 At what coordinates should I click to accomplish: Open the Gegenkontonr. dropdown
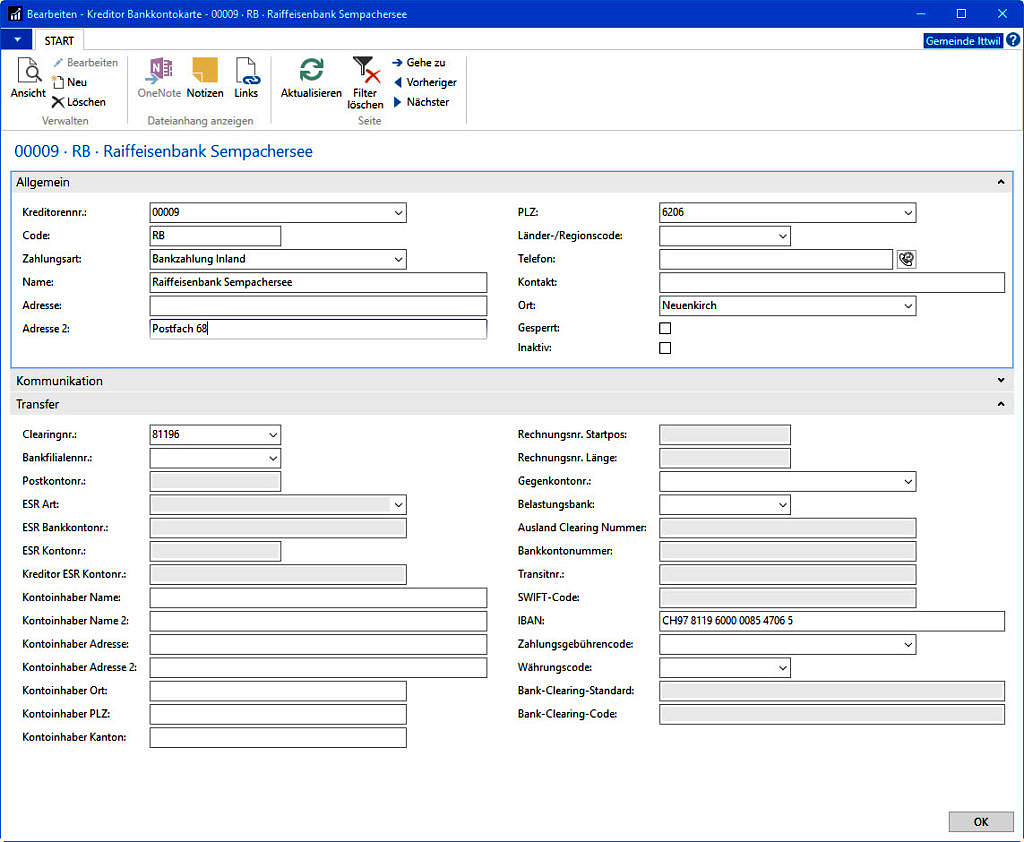(908, 481)
